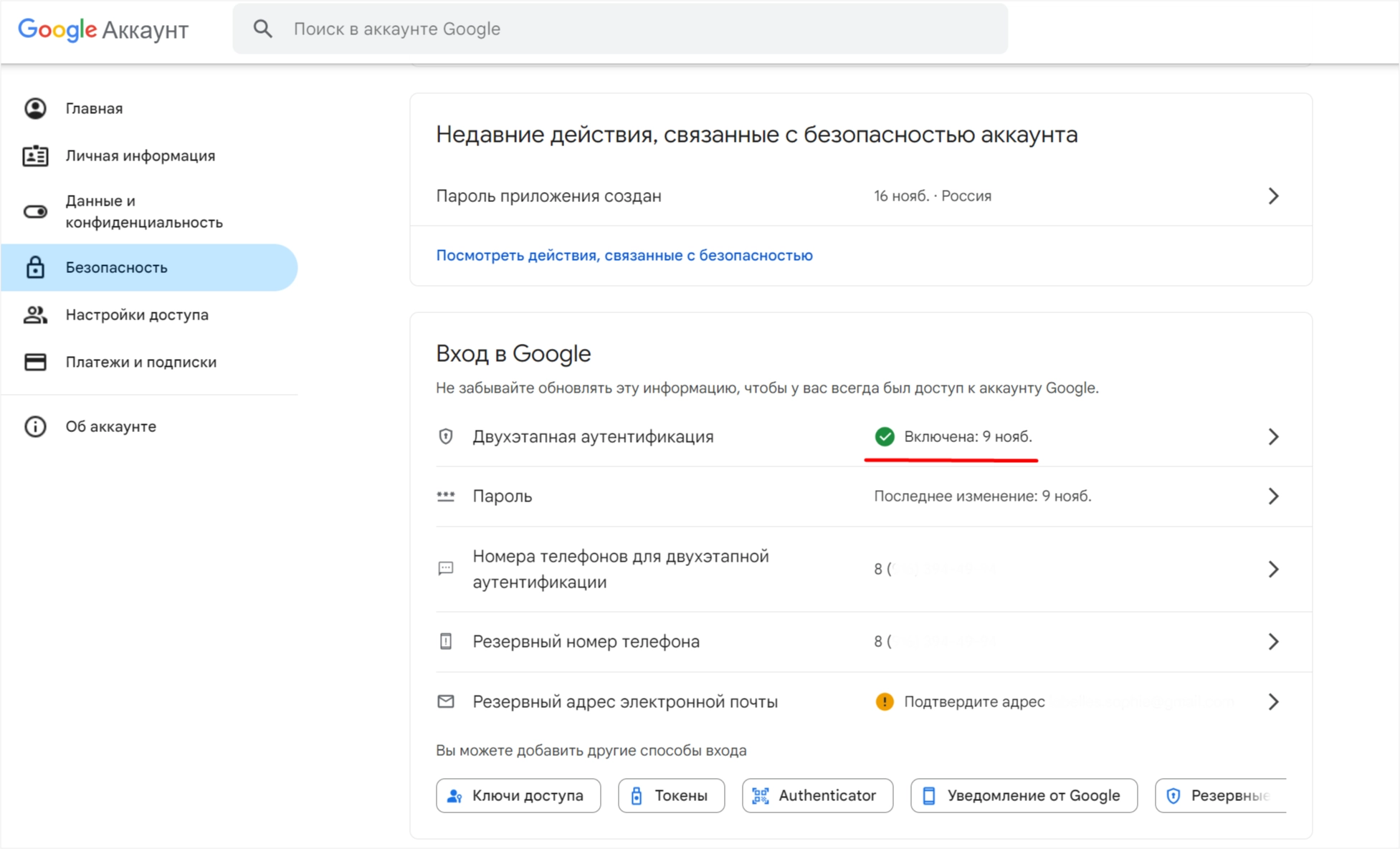This screenshot has height=849, width=1400.
Task: Expand chevron for Пароль приложения создан
Action: point(1273,196)
